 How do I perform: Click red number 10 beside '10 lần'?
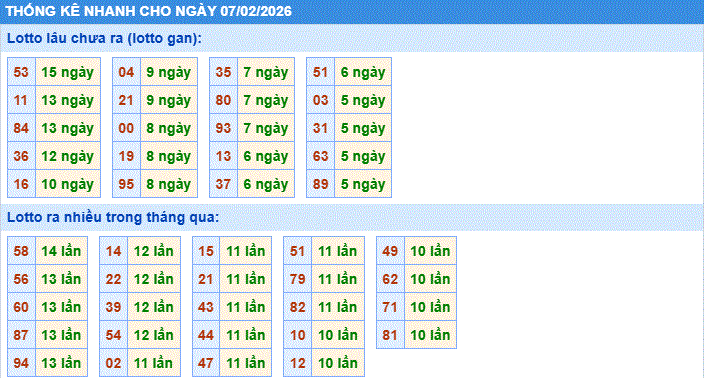click(x=298, y=335)
